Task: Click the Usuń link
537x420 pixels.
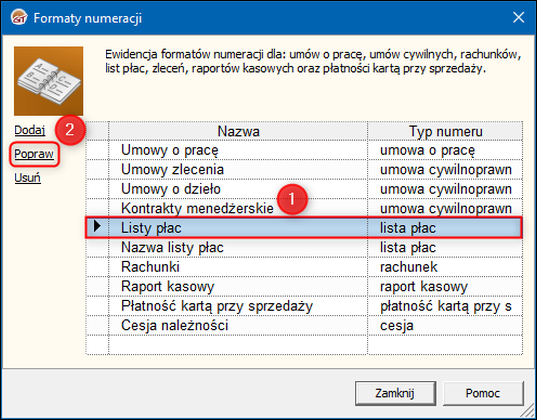Action: point(27,178)
